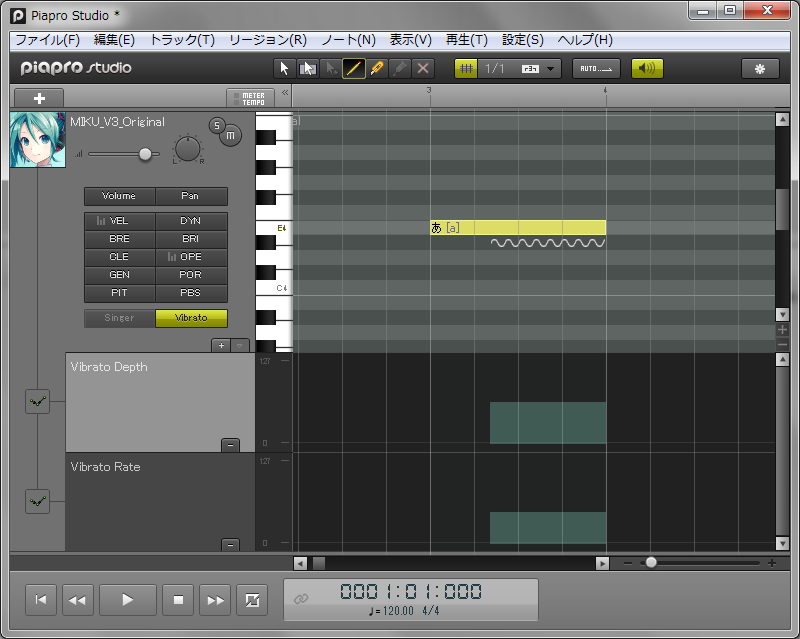Add a parameter lane with plus
The image size is (800, 639).
click(221, 346)
